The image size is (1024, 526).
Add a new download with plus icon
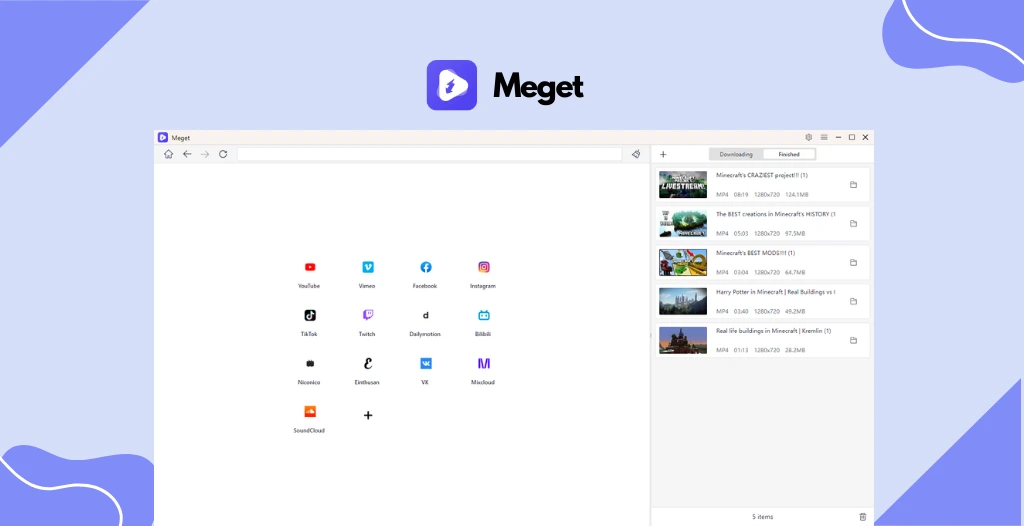pyautogui.click(x=663, y=154)
